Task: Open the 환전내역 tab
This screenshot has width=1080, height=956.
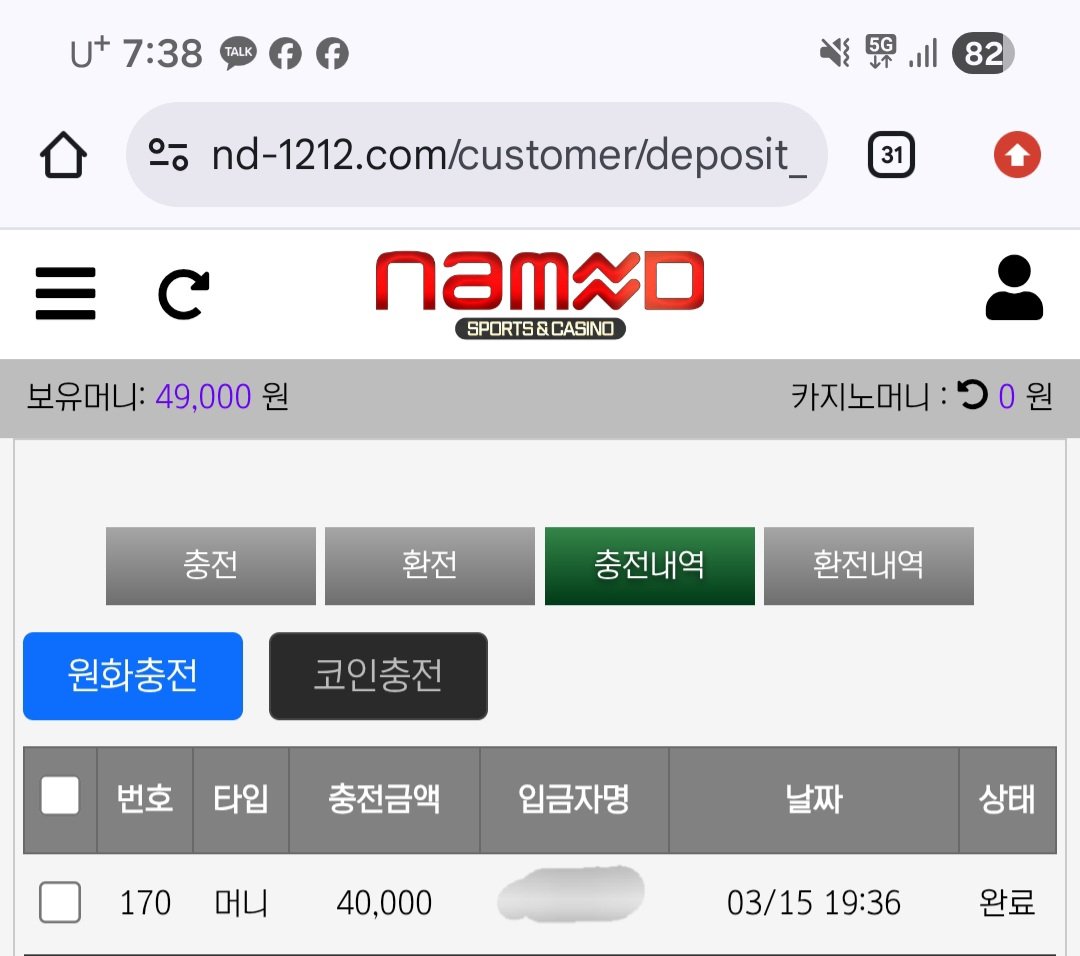Action: tap(869, 566)
